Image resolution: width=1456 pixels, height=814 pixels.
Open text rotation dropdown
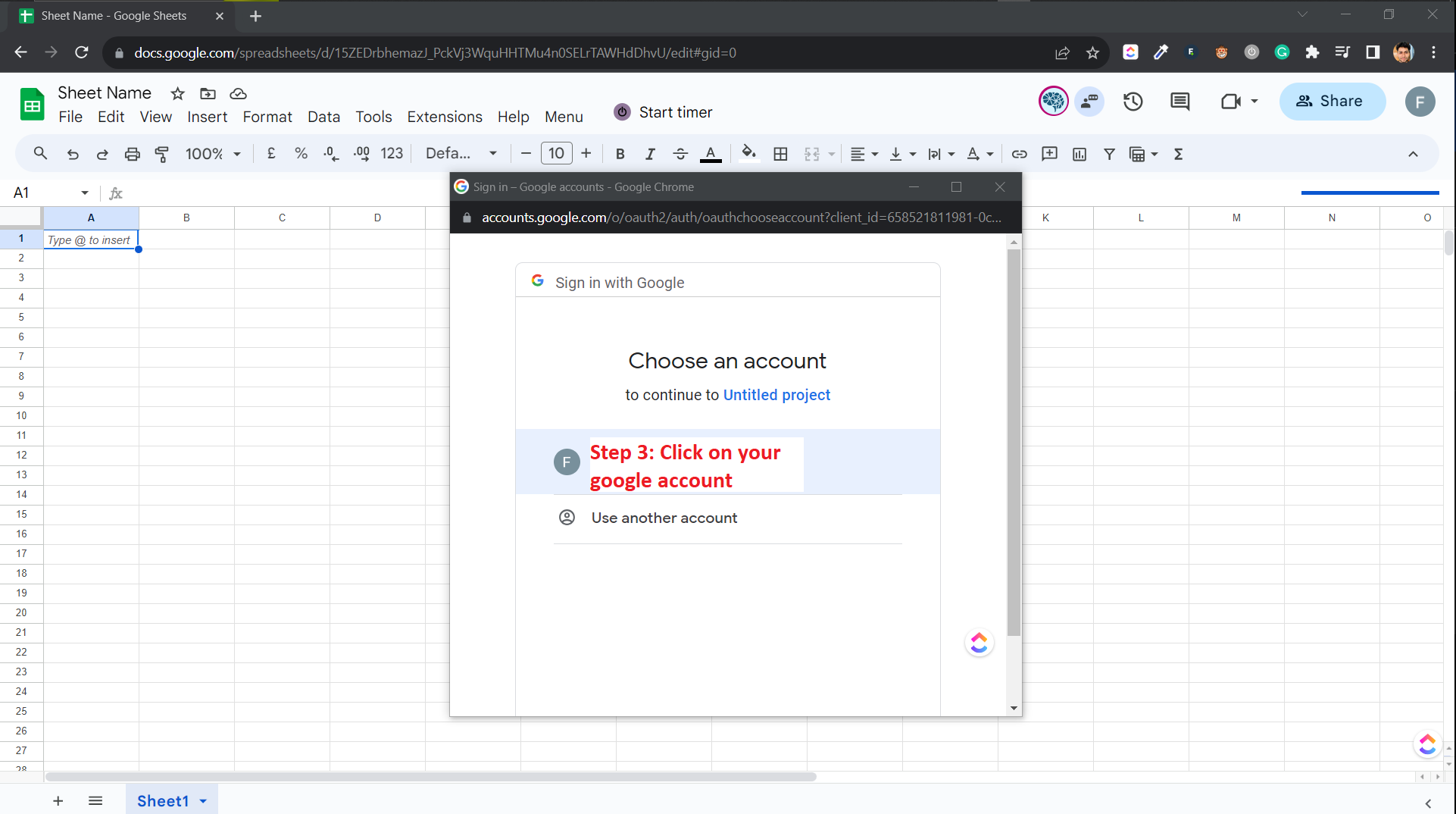tap(980, 154)
